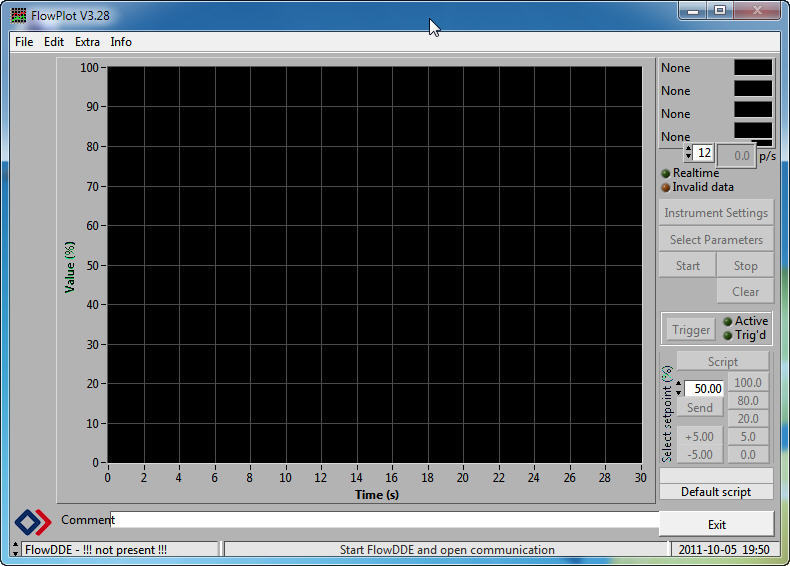Click 'Start FlowDDE and open communication' status text
Screen dimensions: 790x566
click(x=446, y=549)
